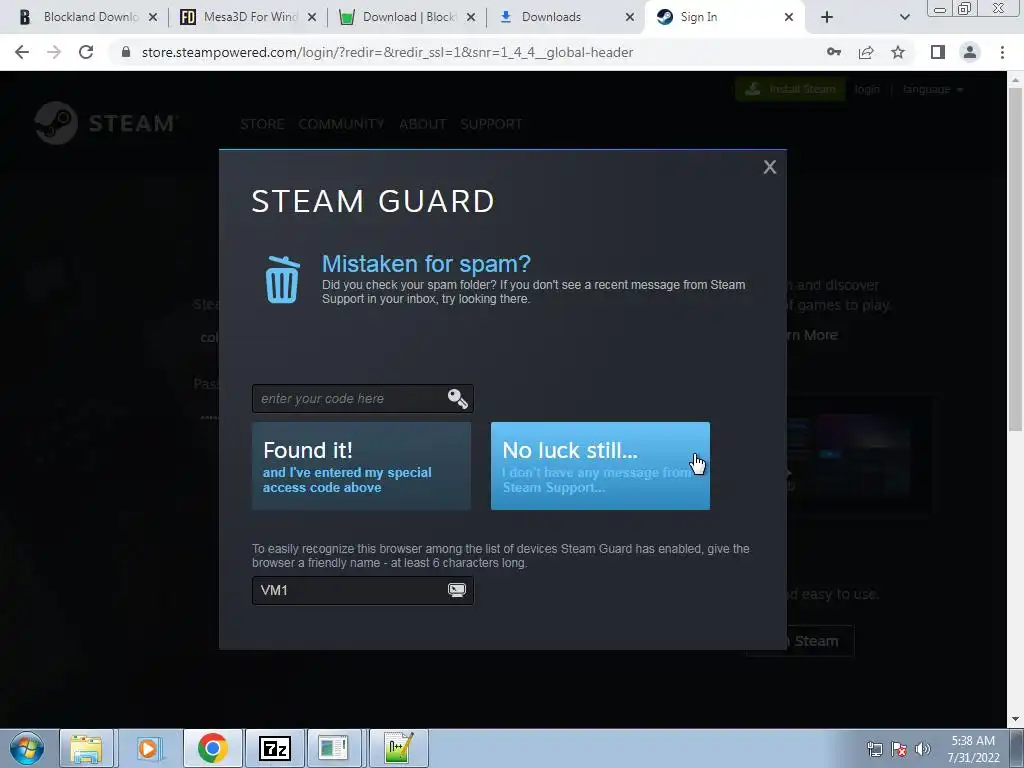
Task: Click the Install Steam button
Action: (x=790, y=89)
